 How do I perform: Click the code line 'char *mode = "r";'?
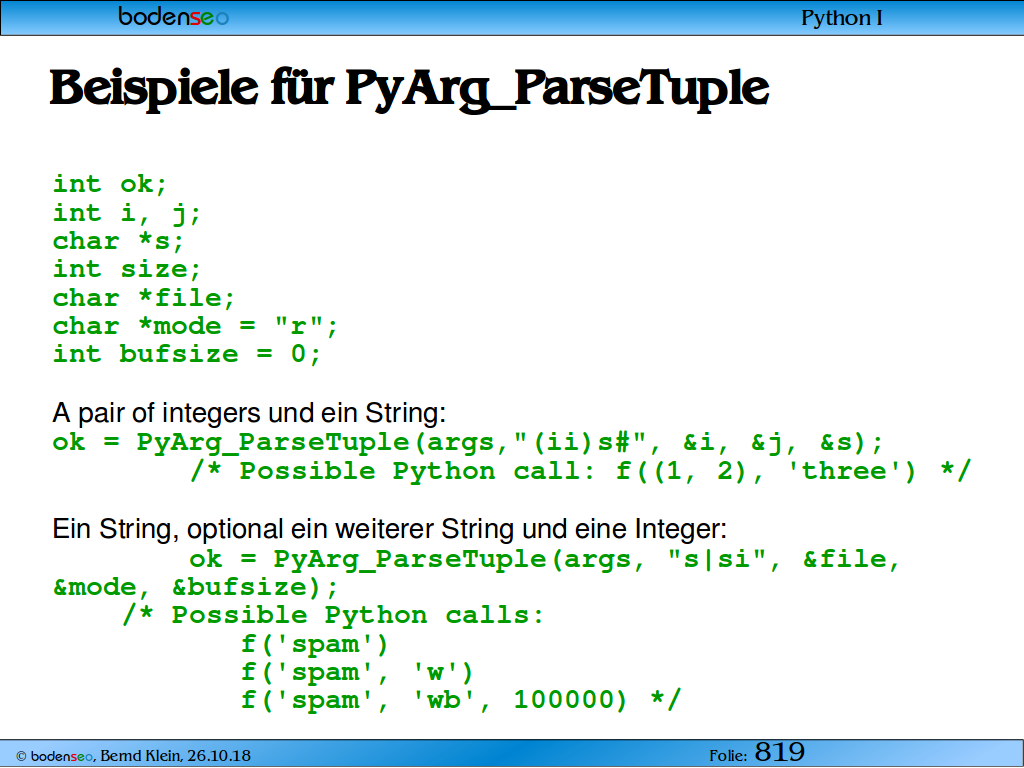click(x=195, y=327)
